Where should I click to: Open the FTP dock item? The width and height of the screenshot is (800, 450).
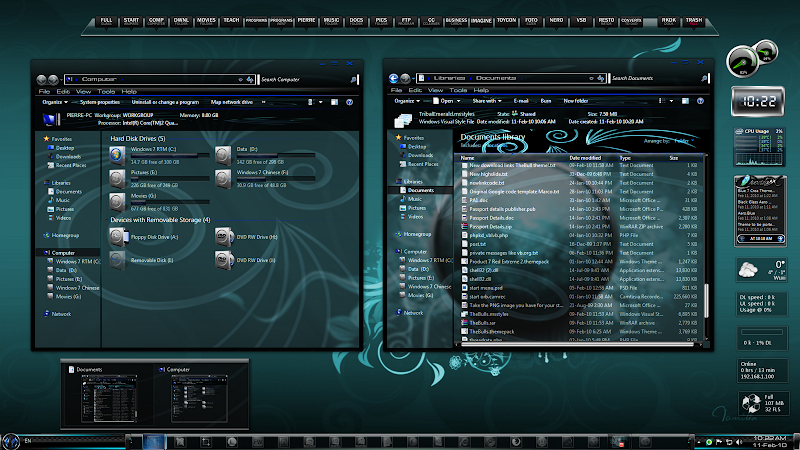point(406,21)
